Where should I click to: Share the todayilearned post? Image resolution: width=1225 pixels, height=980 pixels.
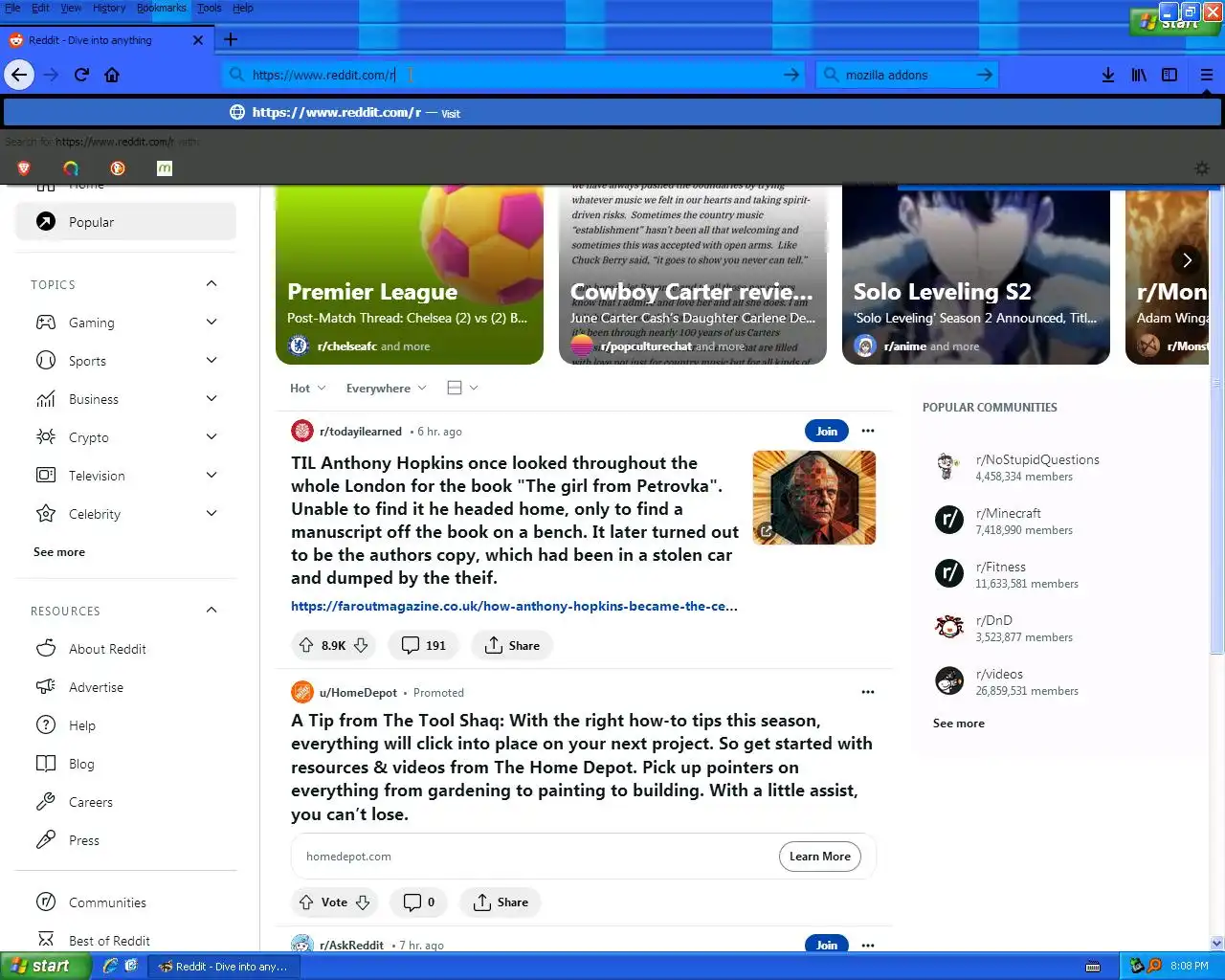(x=513, y=645)
